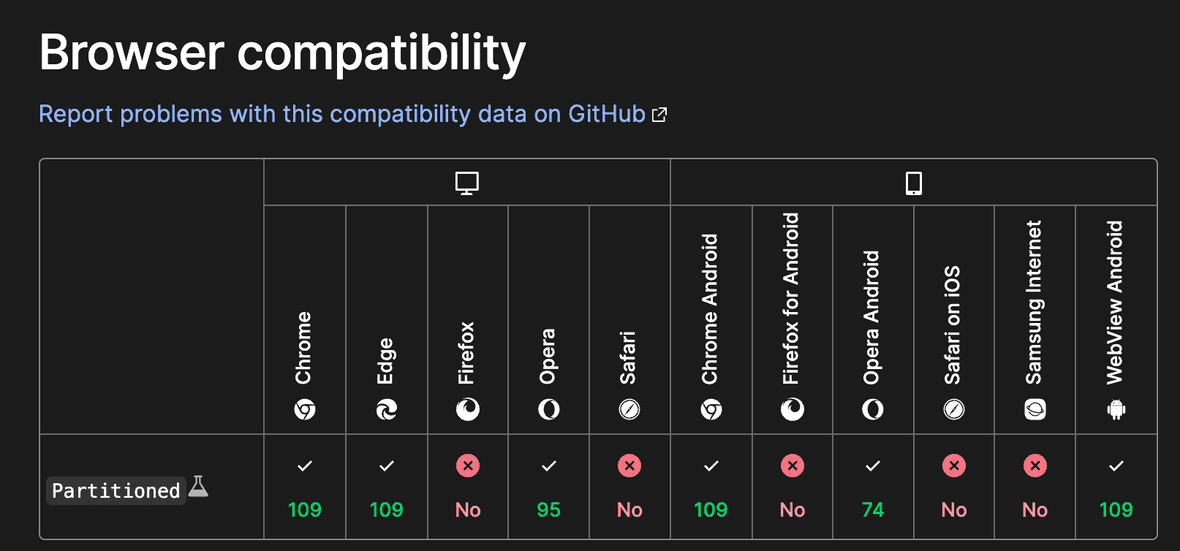Expand WebView Android support cell showing 109
This screenshot has height=551, width=1180.
1116,487
